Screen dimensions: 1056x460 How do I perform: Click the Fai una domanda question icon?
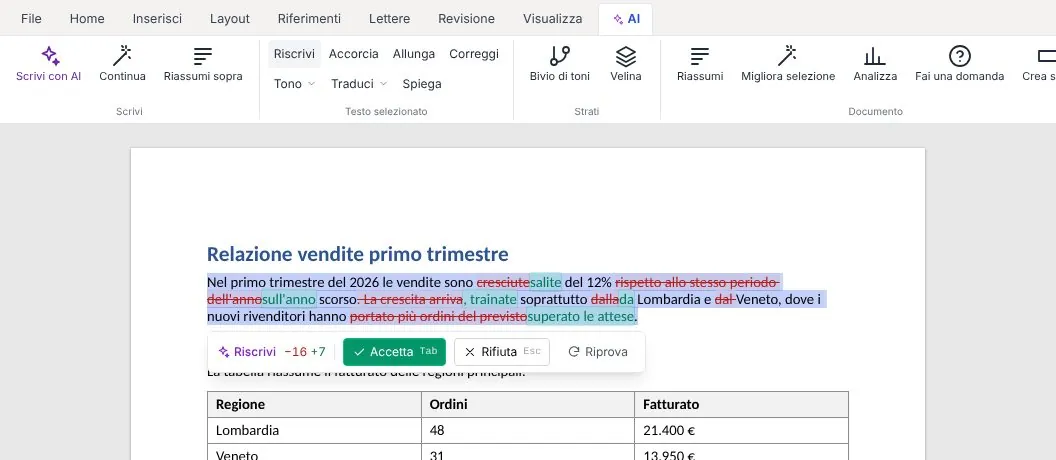point(959,55)
